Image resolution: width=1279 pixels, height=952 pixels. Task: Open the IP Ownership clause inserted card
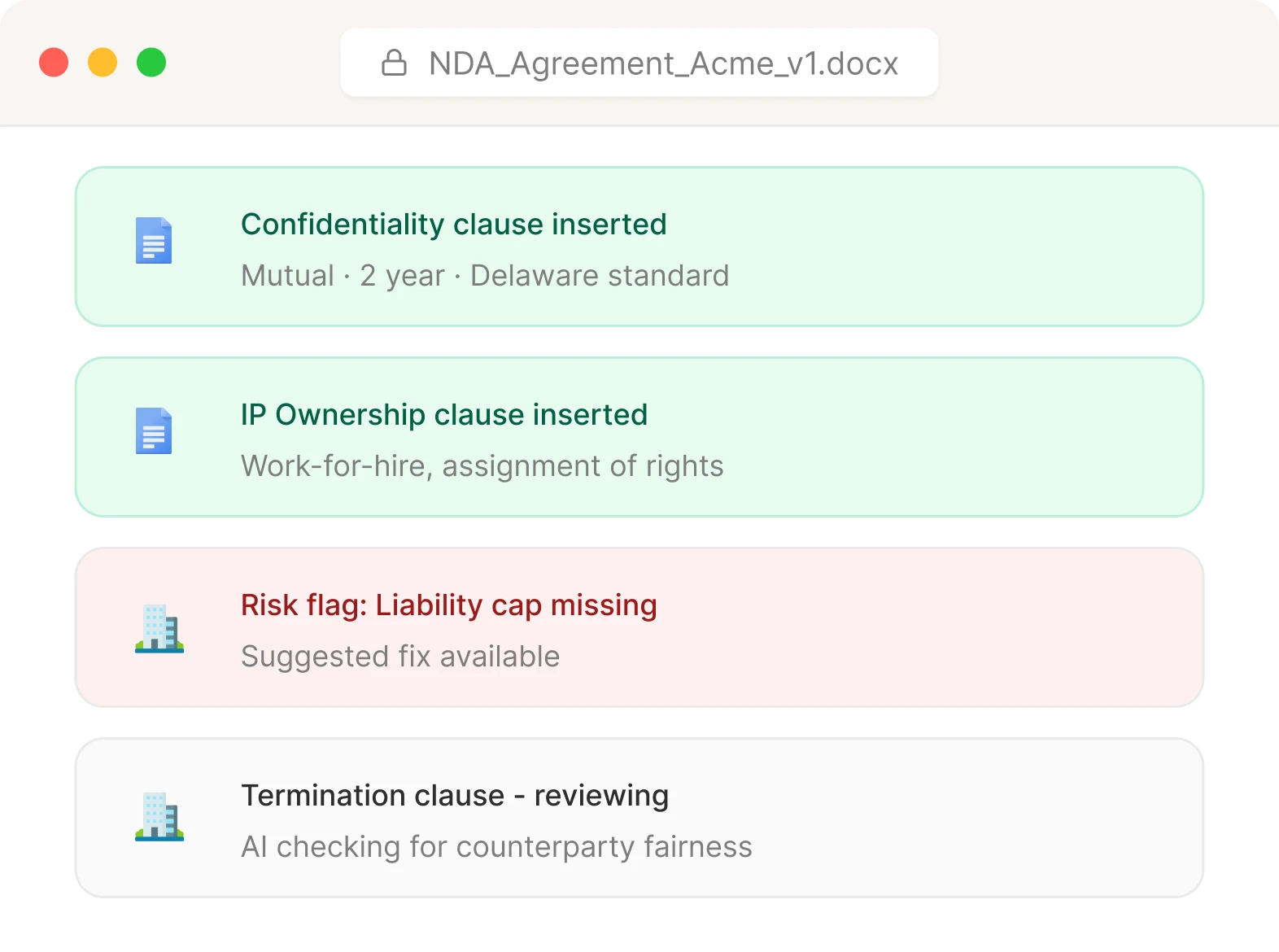click(639, 437)
